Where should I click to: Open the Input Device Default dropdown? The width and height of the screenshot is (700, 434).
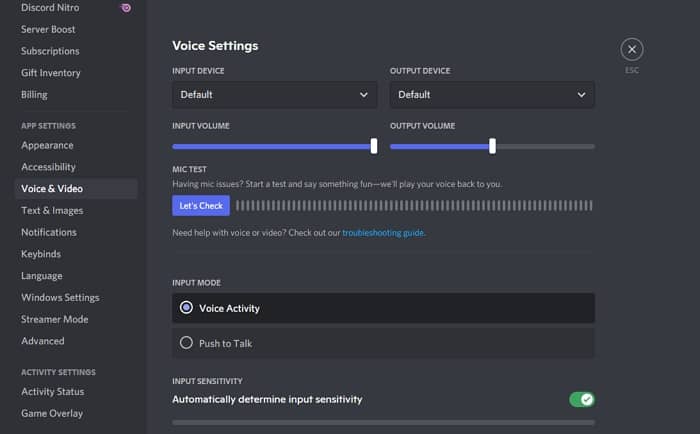275,95
